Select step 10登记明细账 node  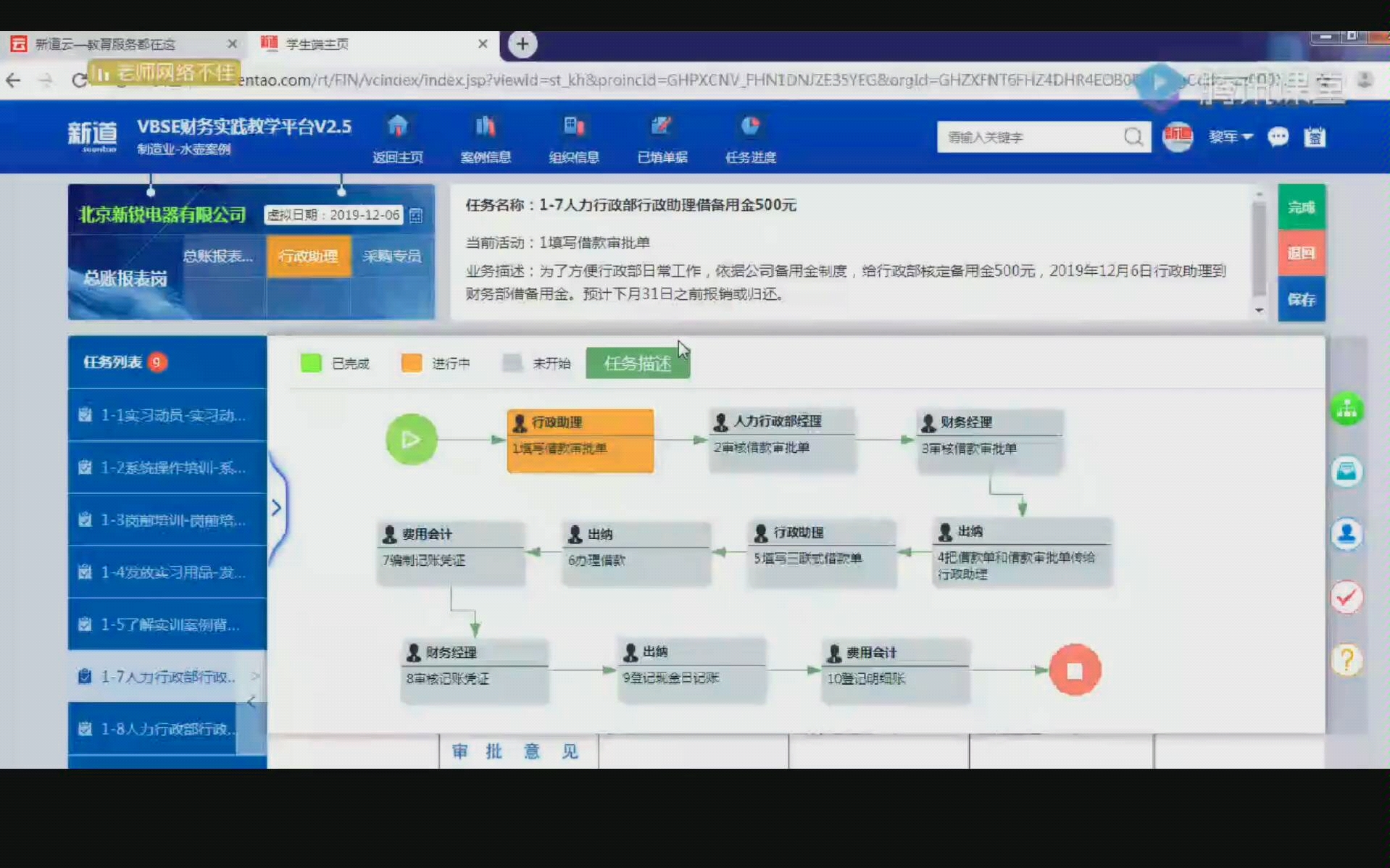(896, 672)
